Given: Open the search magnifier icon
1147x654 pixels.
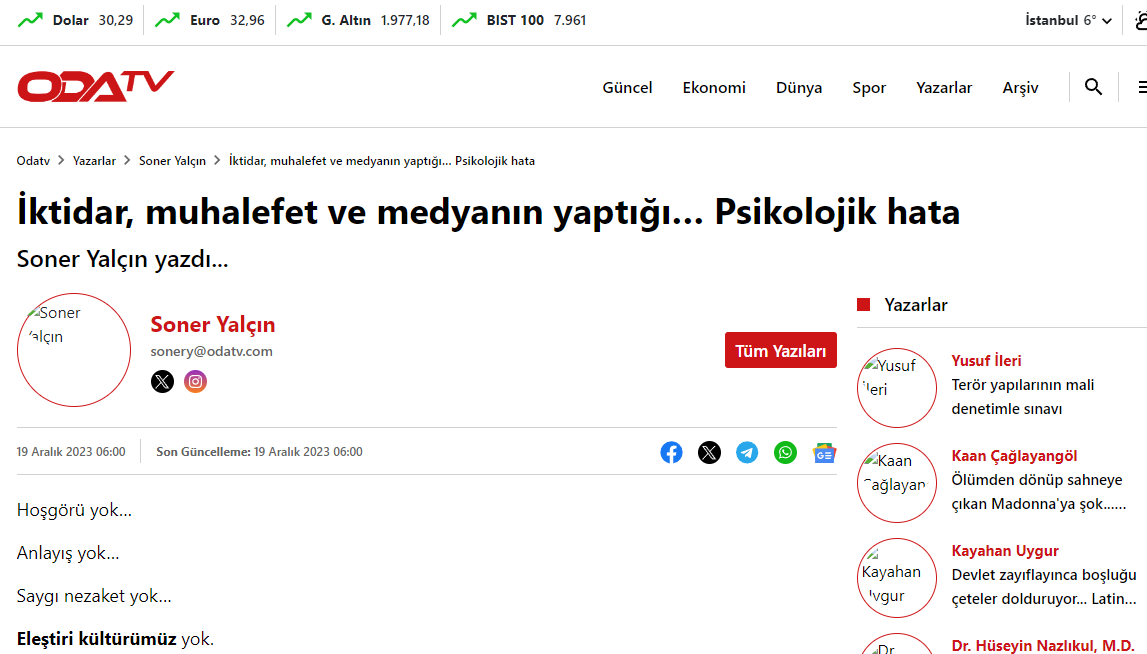Looking at the screenshot, I should [1093, 87].
